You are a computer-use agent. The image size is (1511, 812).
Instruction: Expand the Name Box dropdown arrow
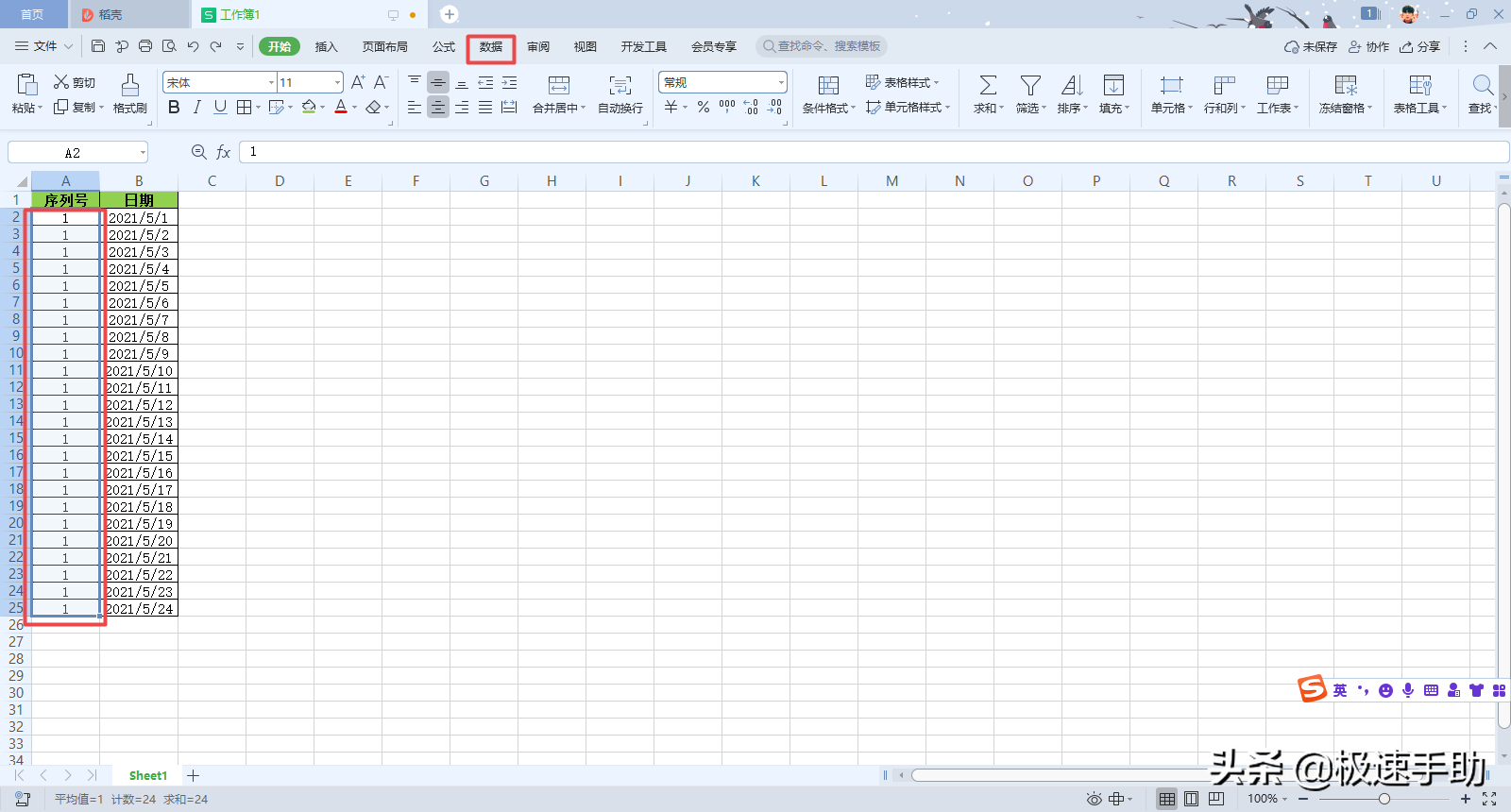pyautogui.click(x=143, y=152)
